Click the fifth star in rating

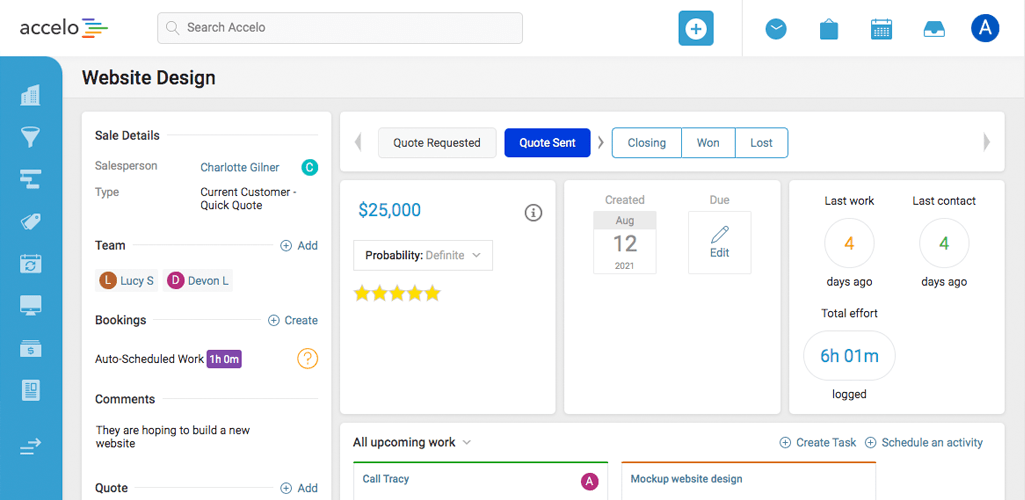432,293
